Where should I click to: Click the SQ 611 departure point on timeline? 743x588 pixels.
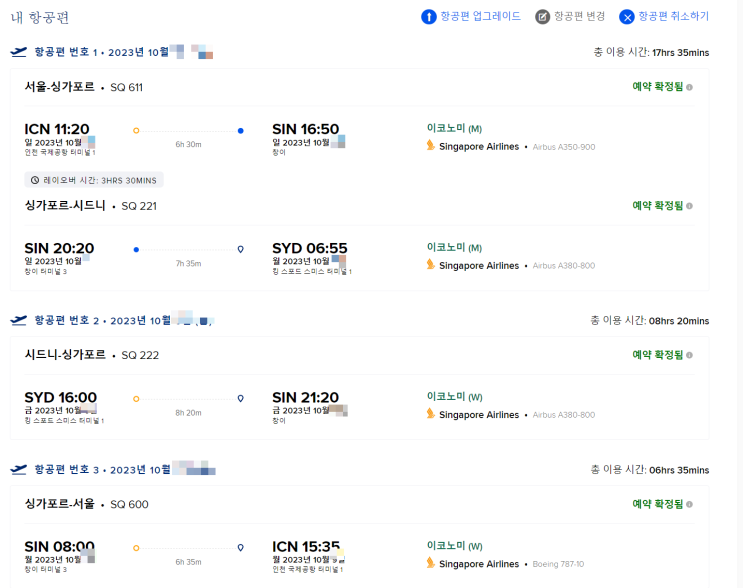(x=136, y=130)
